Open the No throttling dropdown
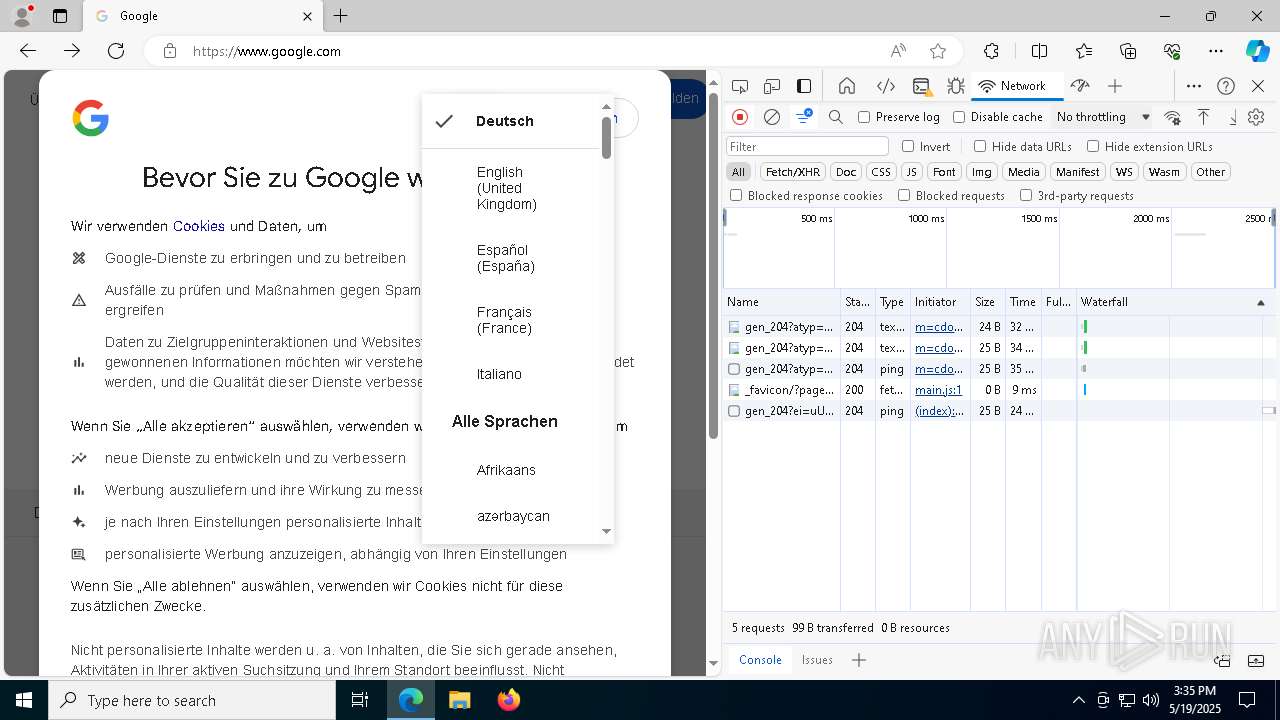The width and height of the screenshot is (1280, 720). click(x=1103, y=117)
